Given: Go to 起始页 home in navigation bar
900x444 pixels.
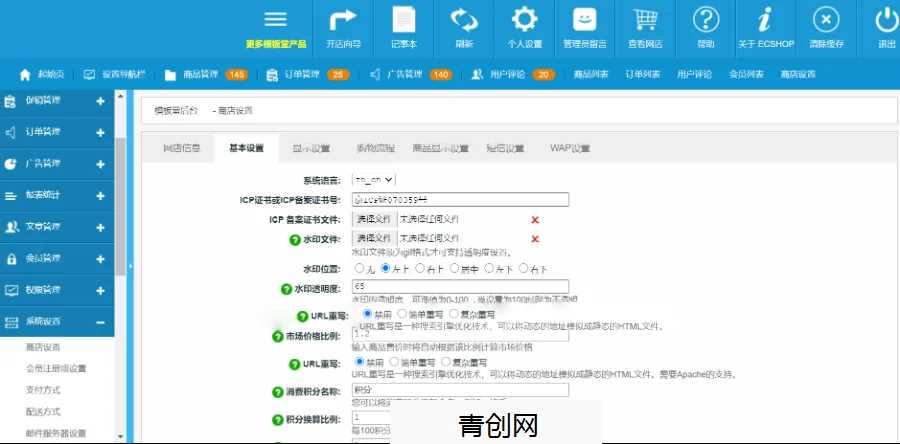Looking at the screenshot, I should coord(41,75).
